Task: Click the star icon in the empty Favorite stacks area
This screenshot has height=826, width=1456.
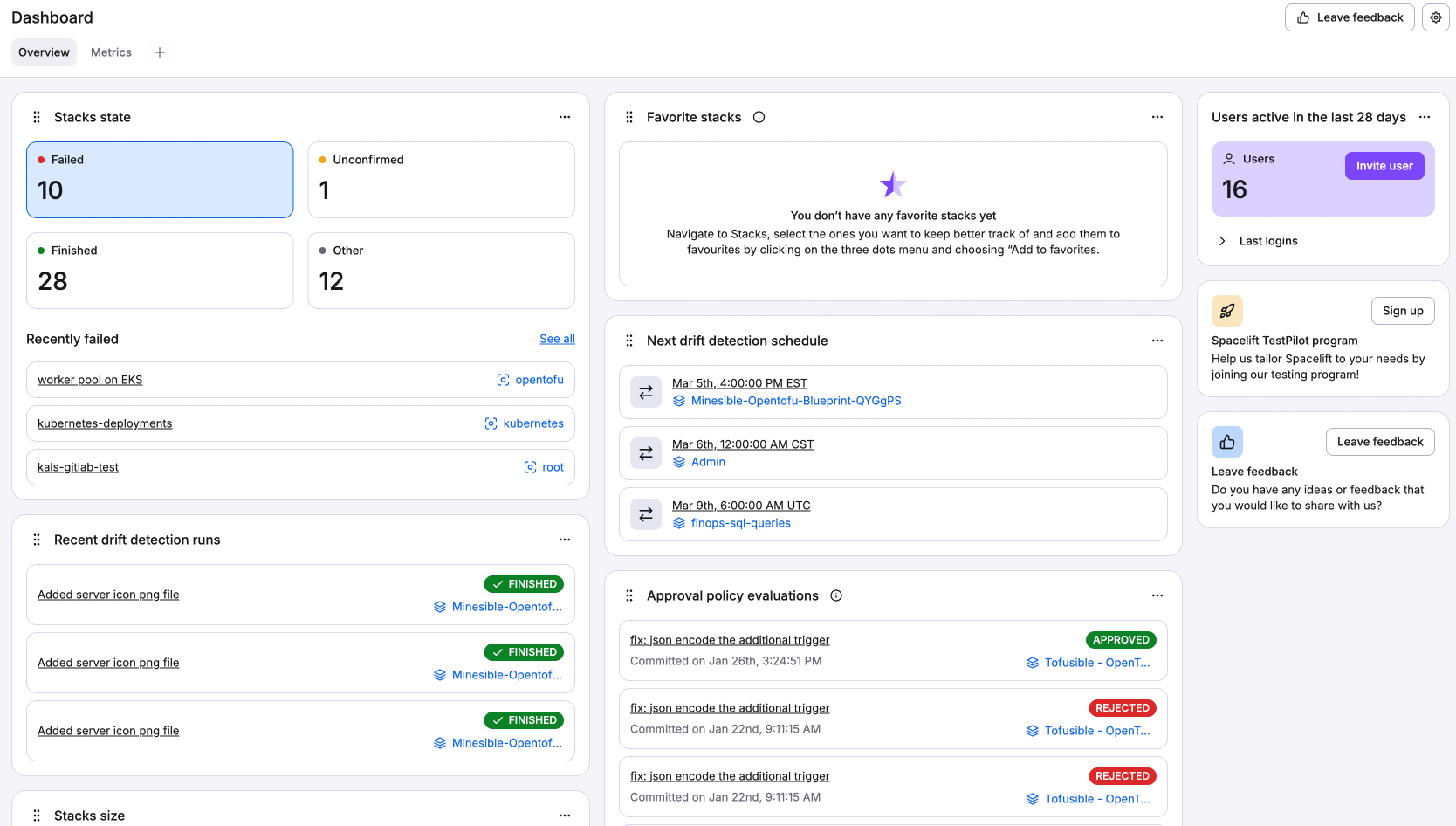Action: click(892, 184)
